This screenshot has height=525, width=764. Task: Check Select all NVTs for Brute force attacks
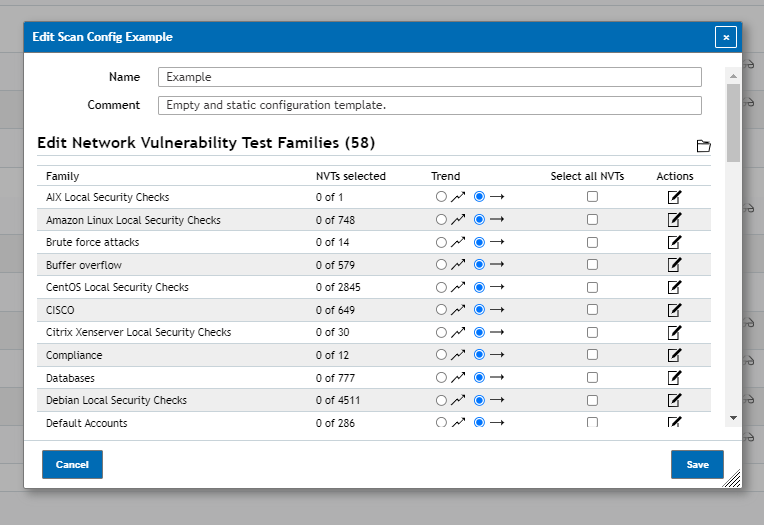(x=592, y=242)
